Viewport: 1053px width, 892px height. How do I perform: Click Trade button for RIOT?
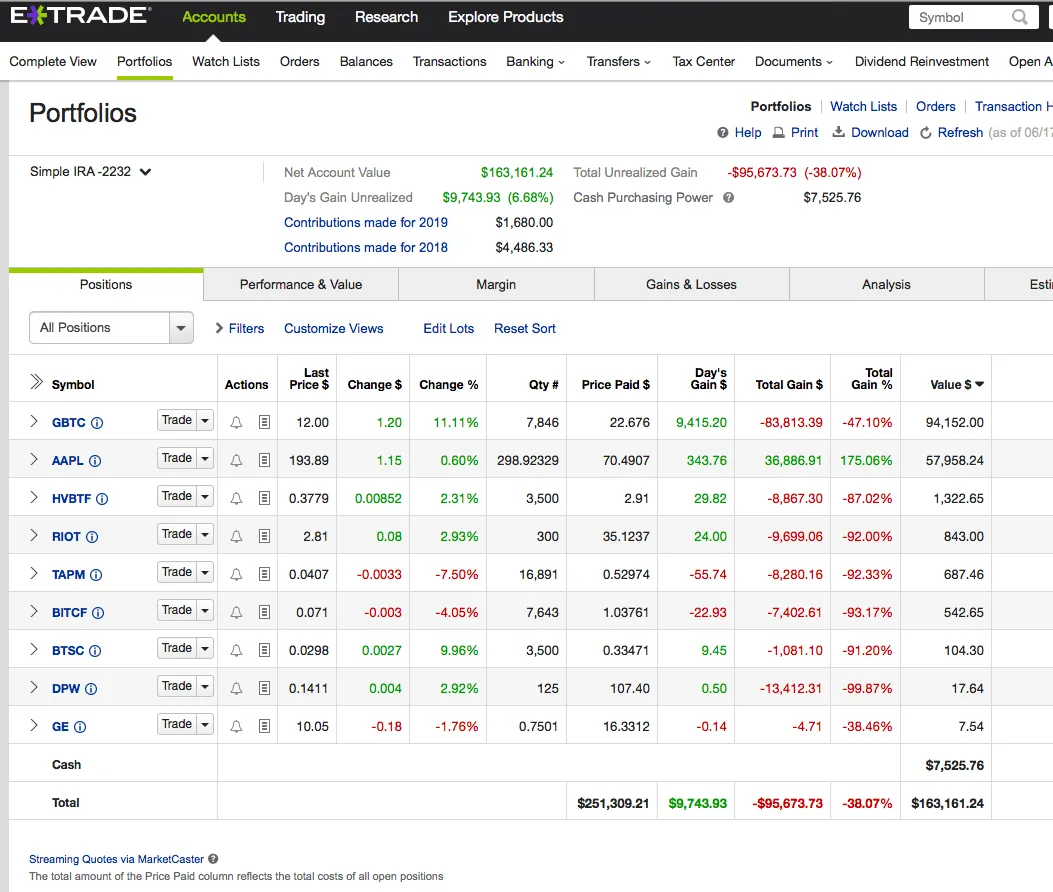(177, 534)
